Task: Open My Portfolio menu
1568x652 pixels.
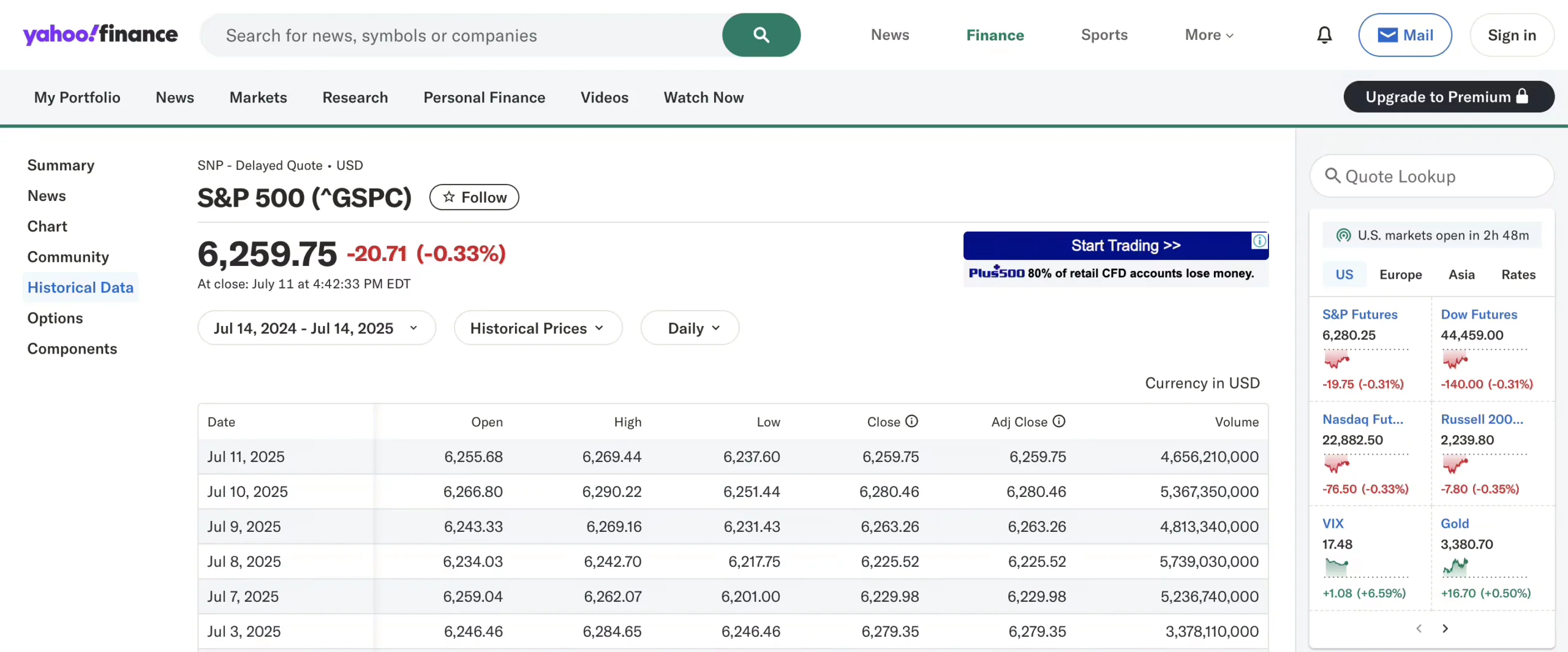Action: click(77, 97)
